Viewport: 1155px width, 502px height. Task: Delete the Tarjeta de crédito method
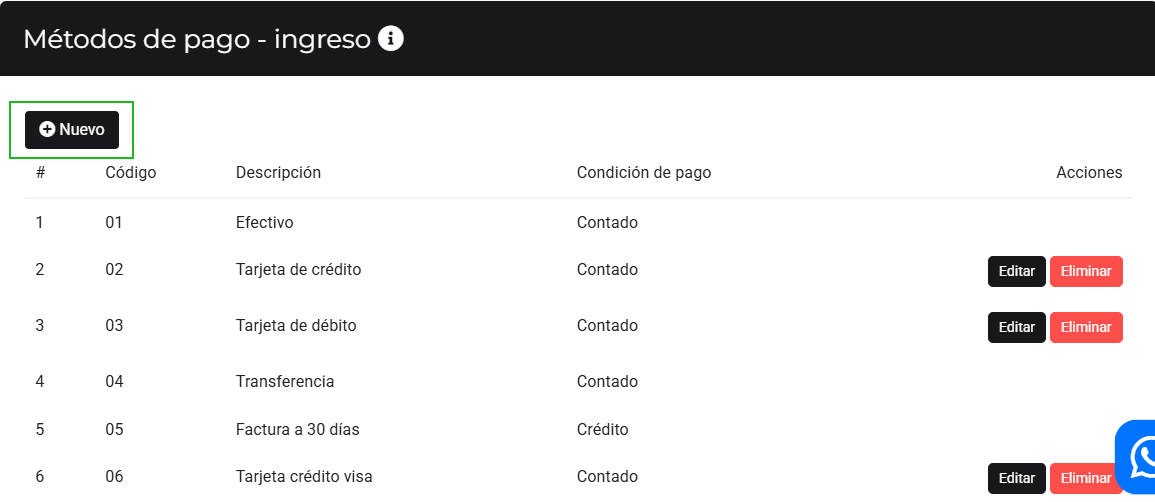(x=1085, y=272)
